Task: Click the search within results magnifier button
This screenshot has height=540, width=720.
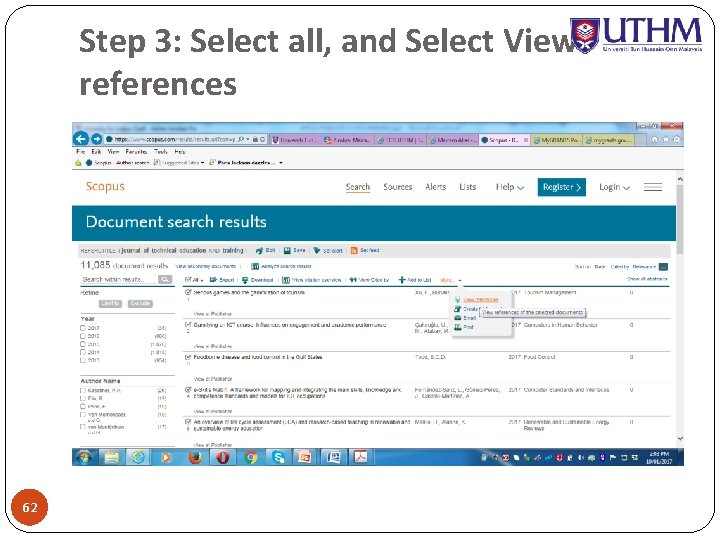Action: tap(164, 279)
